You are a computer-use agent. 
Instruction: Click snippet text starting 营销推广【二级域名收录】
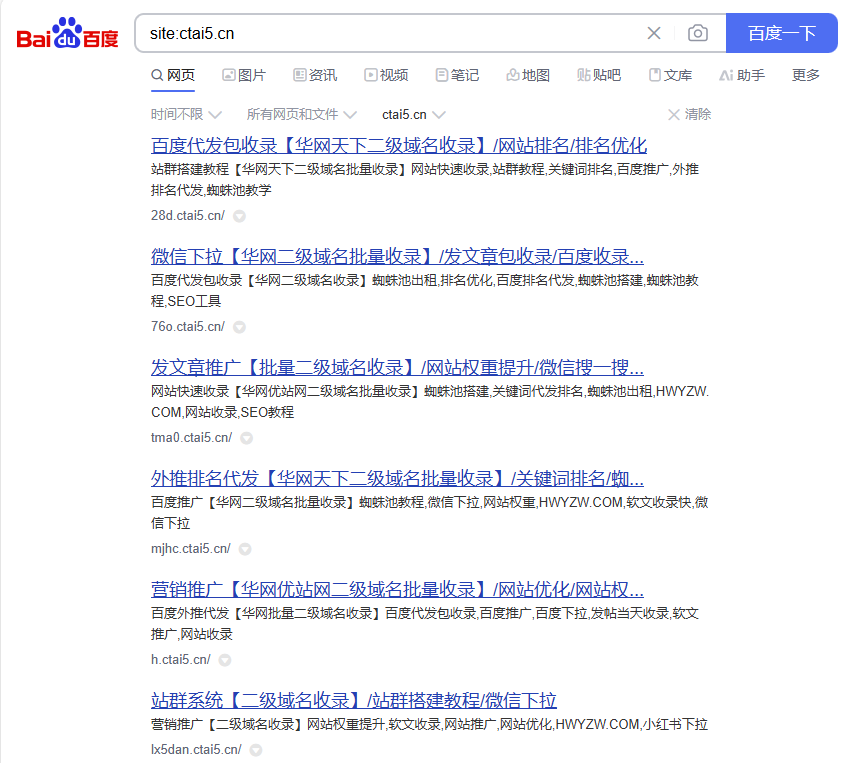(x=429, y=724)
